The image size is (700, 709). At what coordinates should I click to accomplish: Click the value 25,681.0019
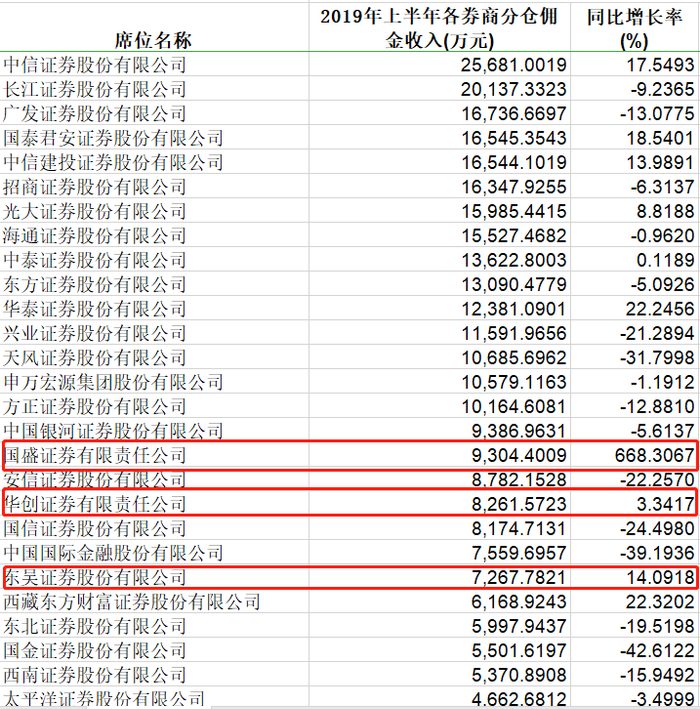point(513,65)
